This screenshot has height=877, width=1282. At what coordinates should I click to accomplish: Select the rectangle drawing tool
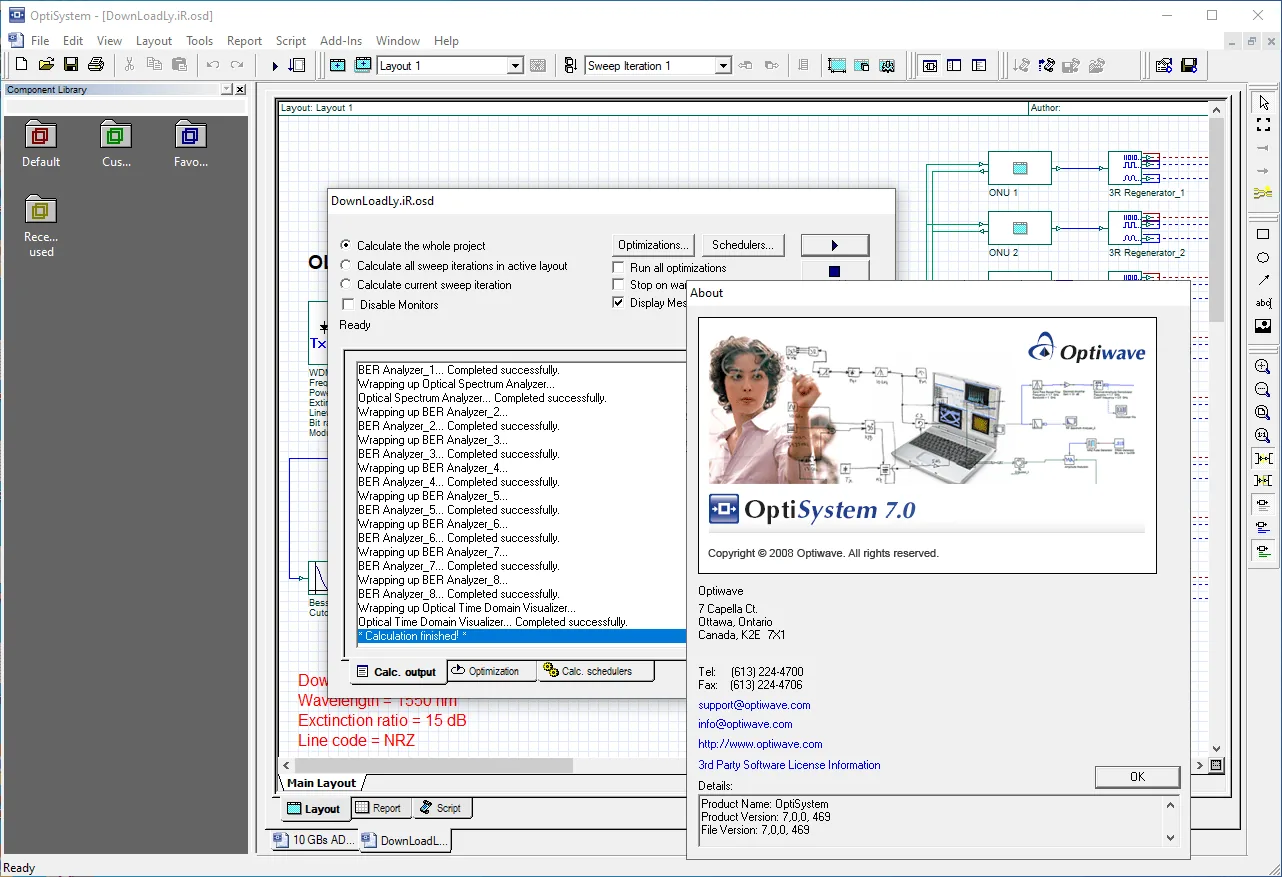[1263, 235]
